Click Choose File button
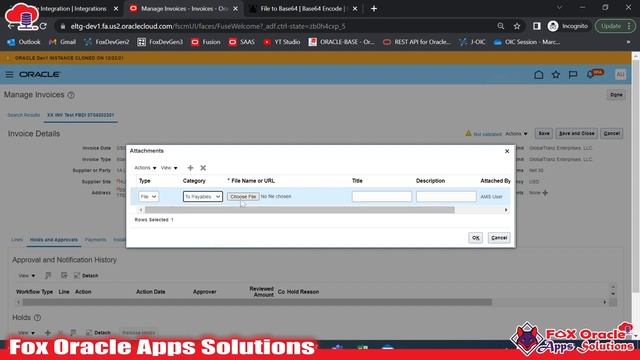Screen dimensions: 640x360 coord(243,197)
